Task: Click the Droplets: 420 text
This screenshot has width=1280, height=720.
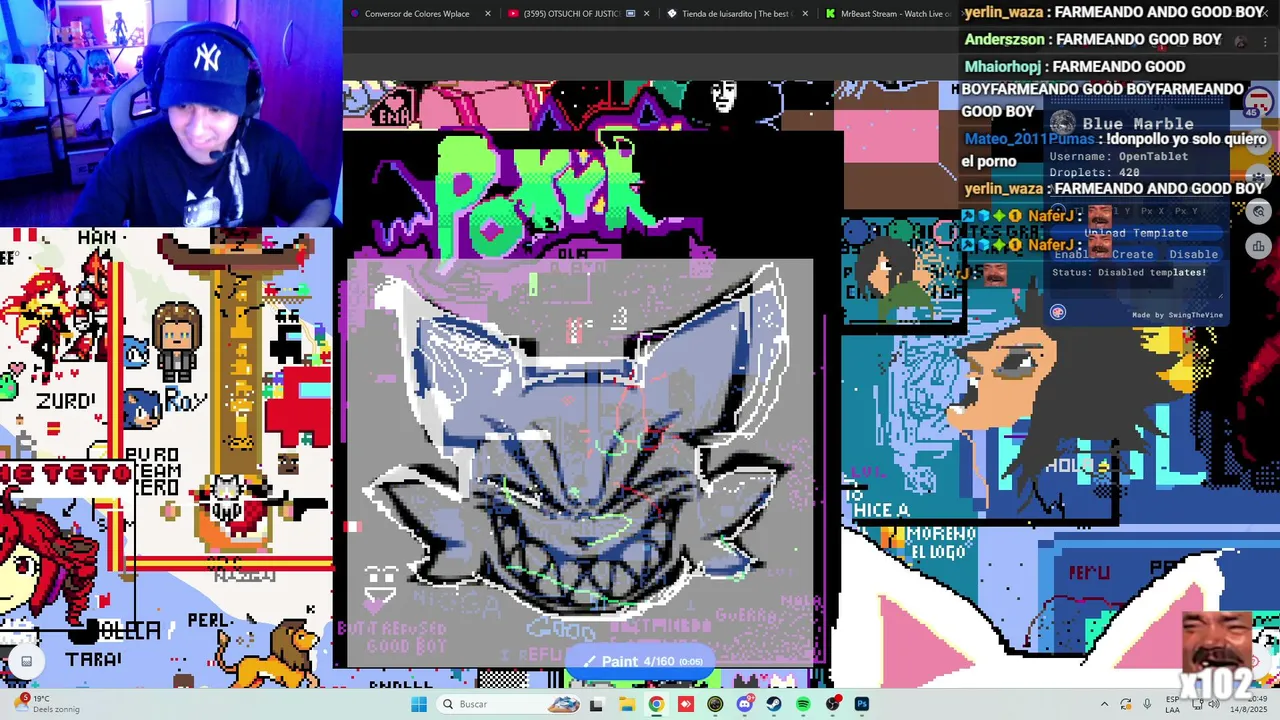Action: (x=1095, y=172)
